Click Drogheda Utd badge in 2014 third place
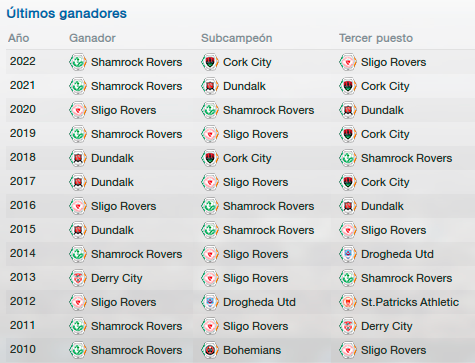 (x=348, y=254)
